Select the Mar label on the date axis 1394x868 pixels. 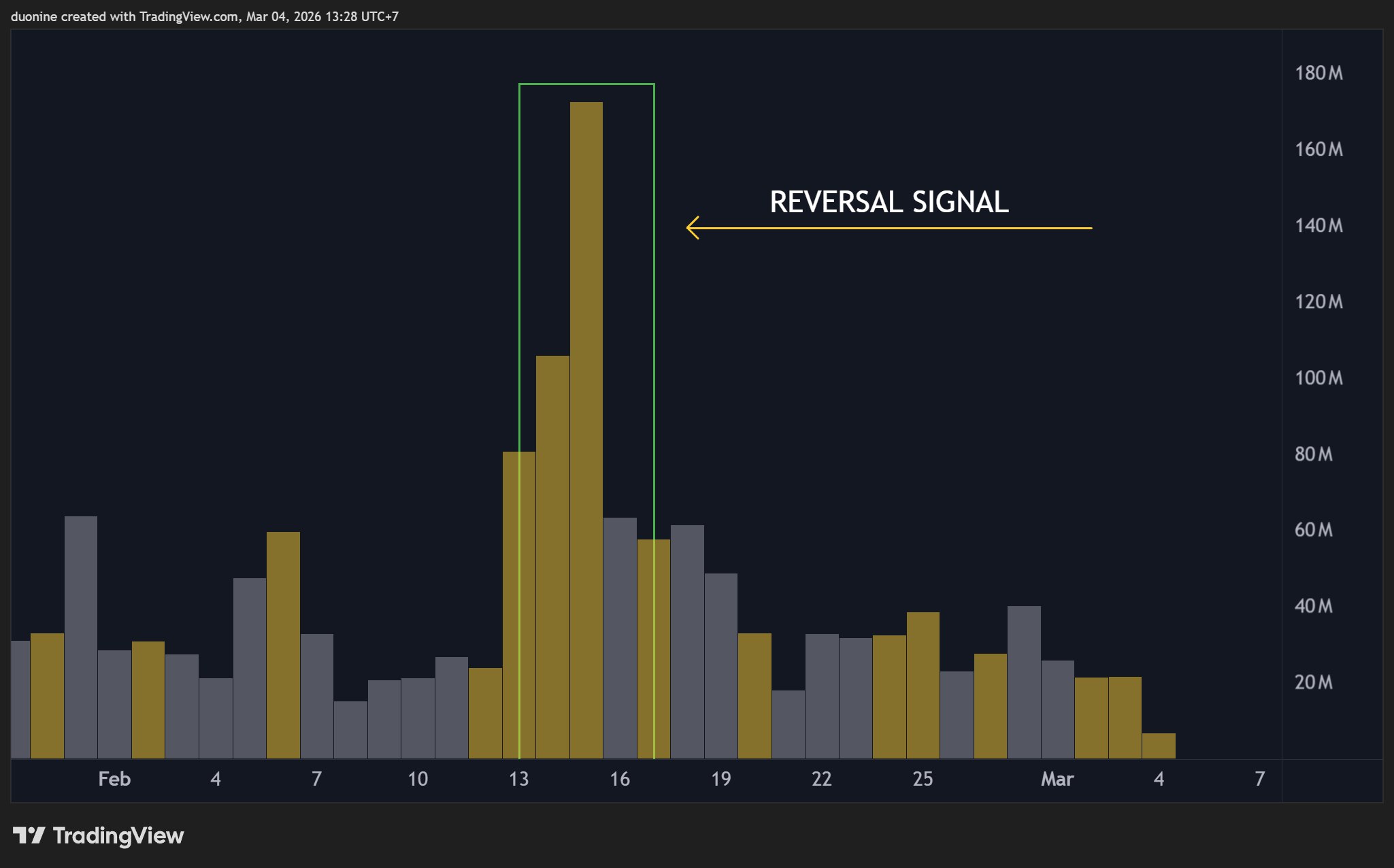pyautogui.click(x=1059, y=780)
